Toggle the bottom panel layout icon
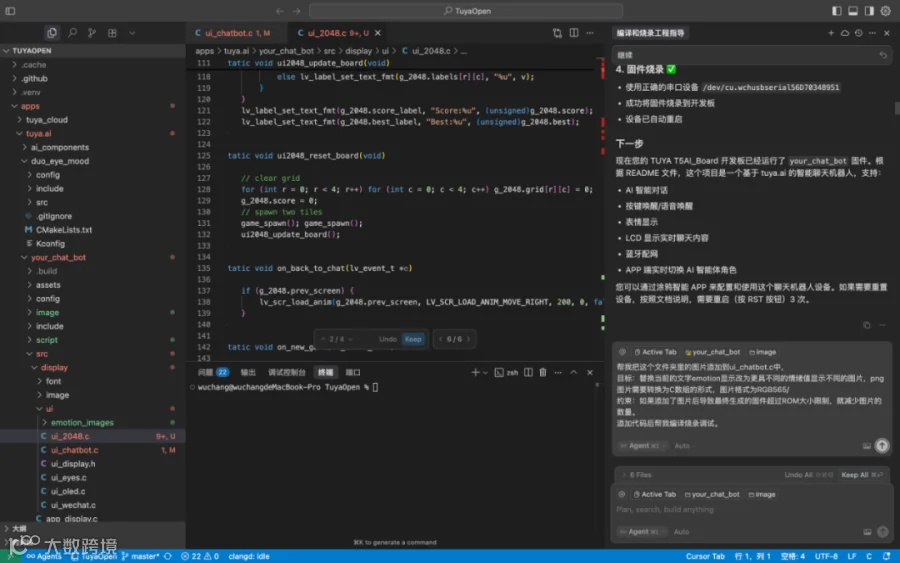900x563 pixels. 853,11
